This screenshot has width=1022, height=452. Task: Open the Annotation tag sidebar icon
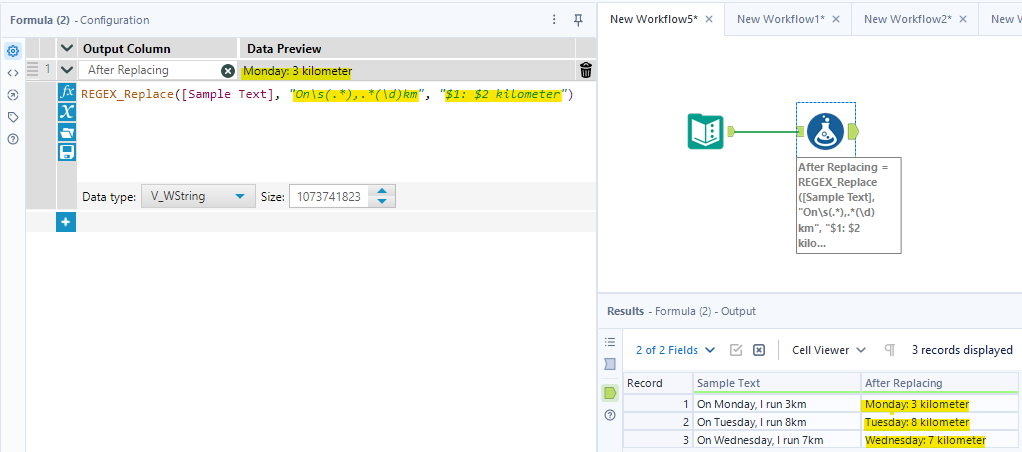click(x=13, y=117)
